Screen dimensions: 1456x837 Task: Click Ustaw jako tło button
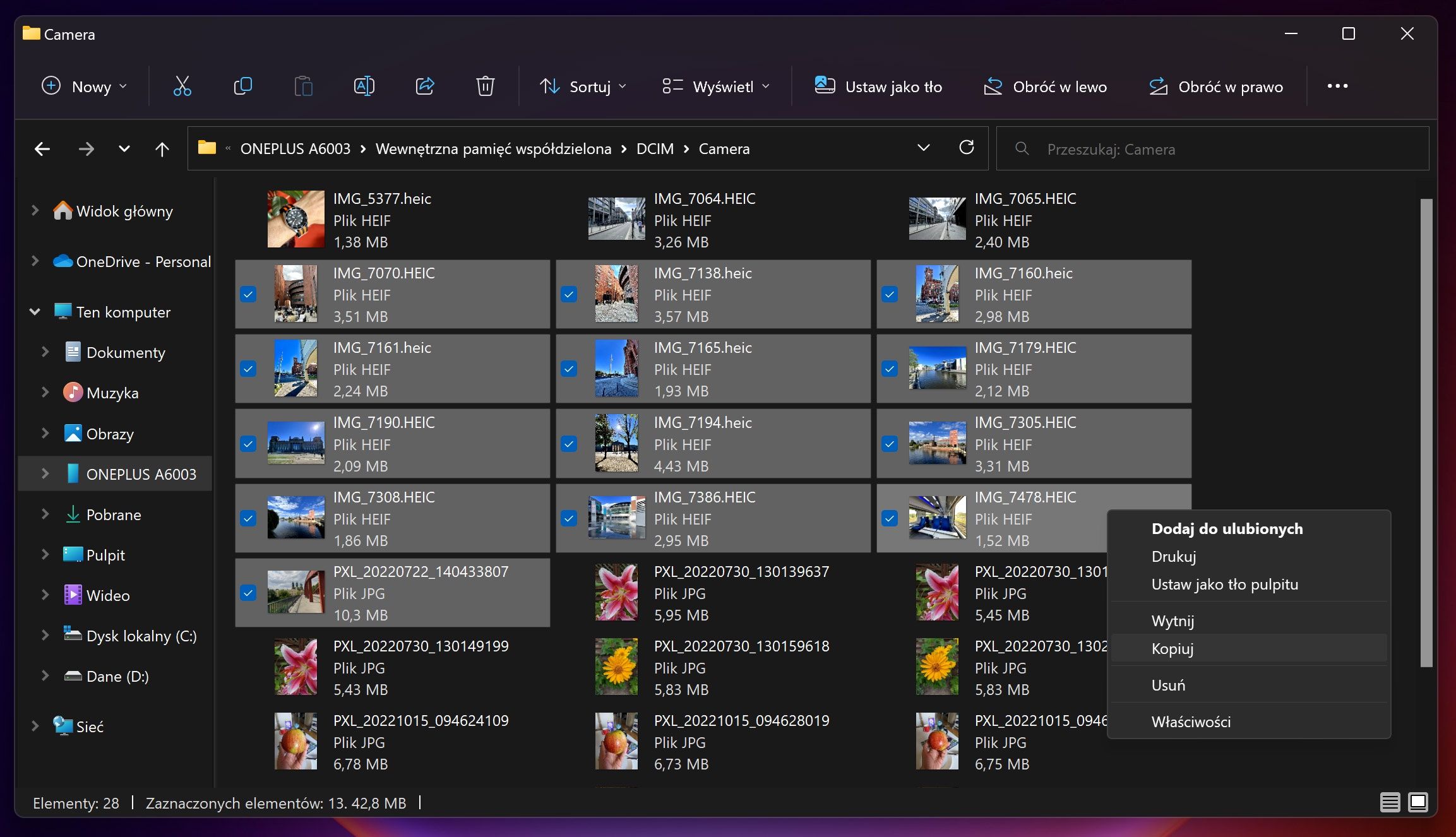point(878,86)
